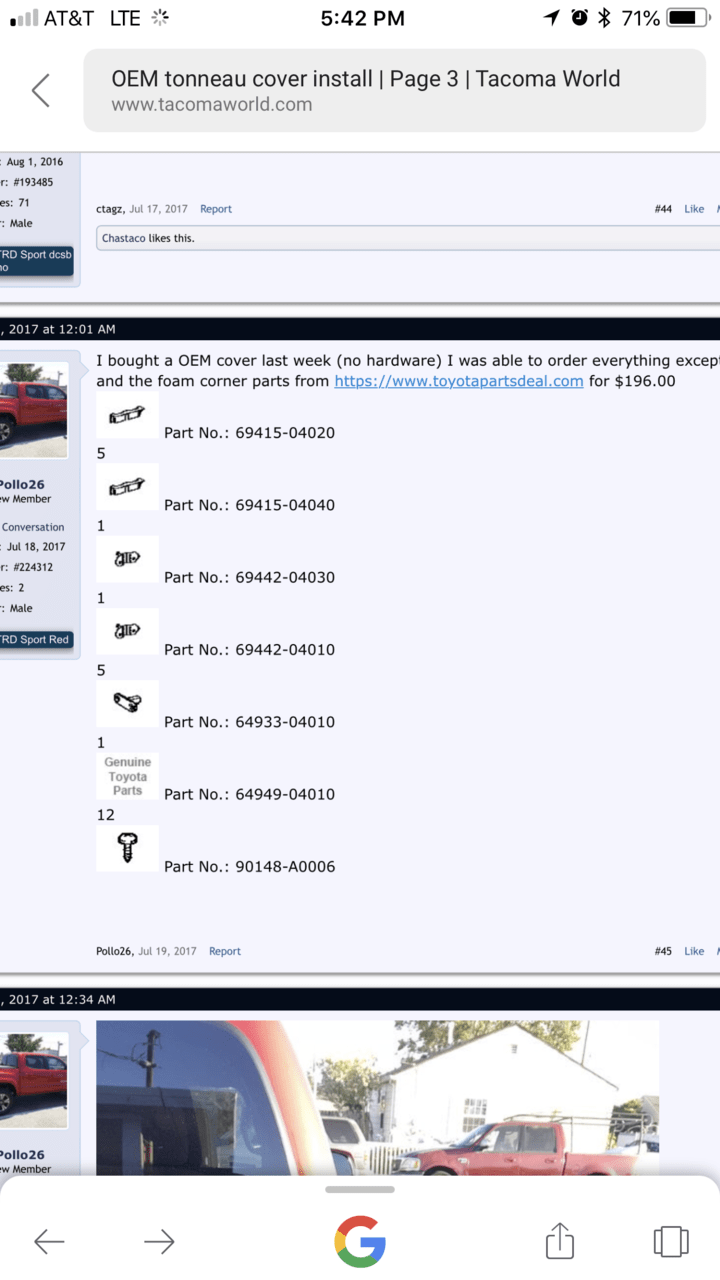Screen dimensions: 720x1280
Task: Click the Conversation link in Pollo26 sidebar
Action: coord(34,527)
